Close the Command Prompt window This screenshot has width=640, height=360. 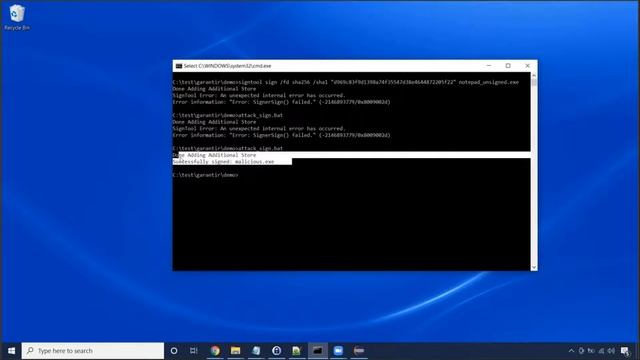point(527,66)
